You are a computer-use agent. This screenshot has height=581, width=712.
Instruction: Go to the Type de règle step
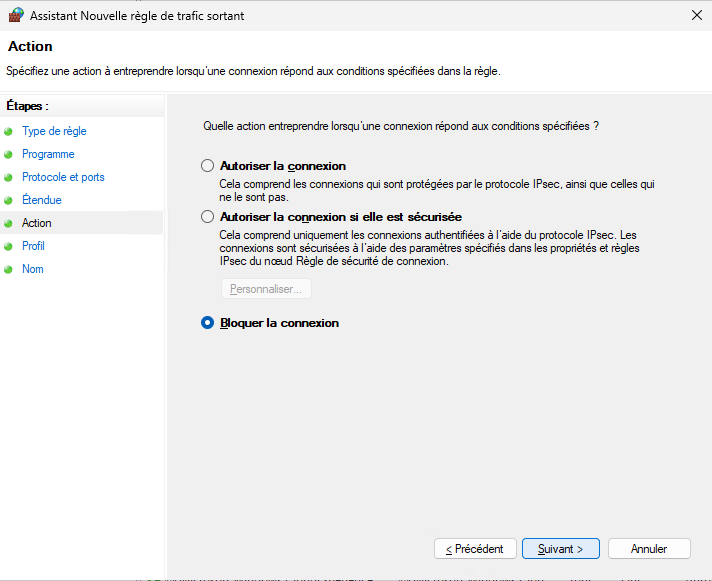54,131
